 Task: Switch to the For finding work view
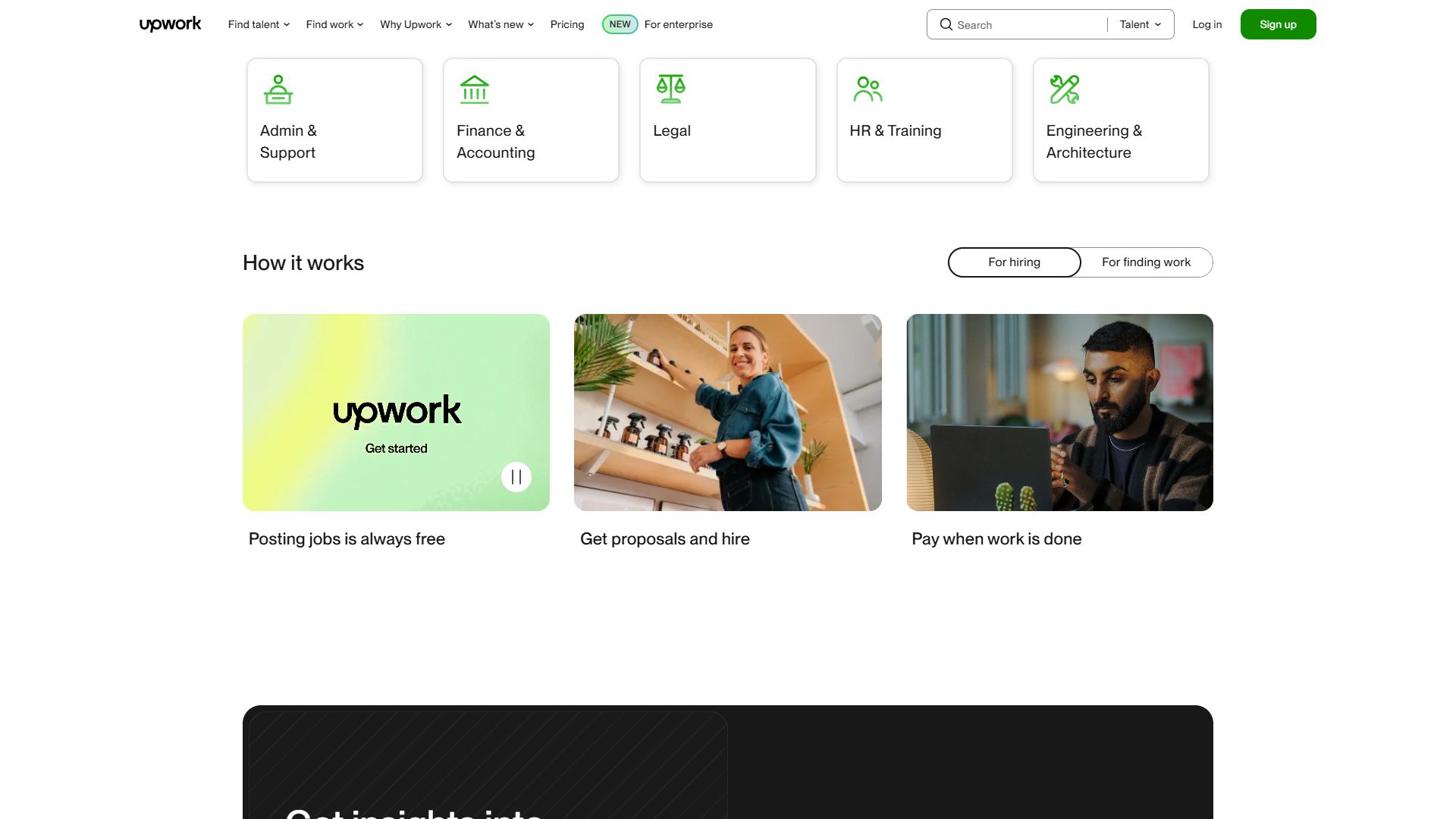[1146, 262]
